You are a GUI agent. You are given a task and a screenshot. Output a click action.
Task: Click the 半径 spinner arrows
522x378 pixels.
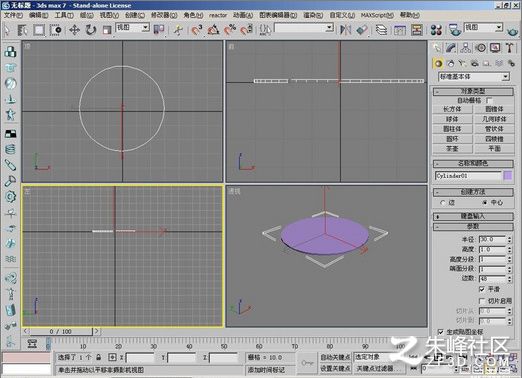pos(510,239)
